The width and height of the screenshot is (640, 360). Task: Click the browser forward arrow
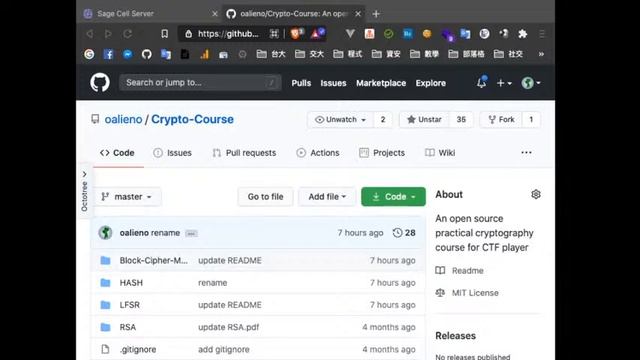coord(108,34)
